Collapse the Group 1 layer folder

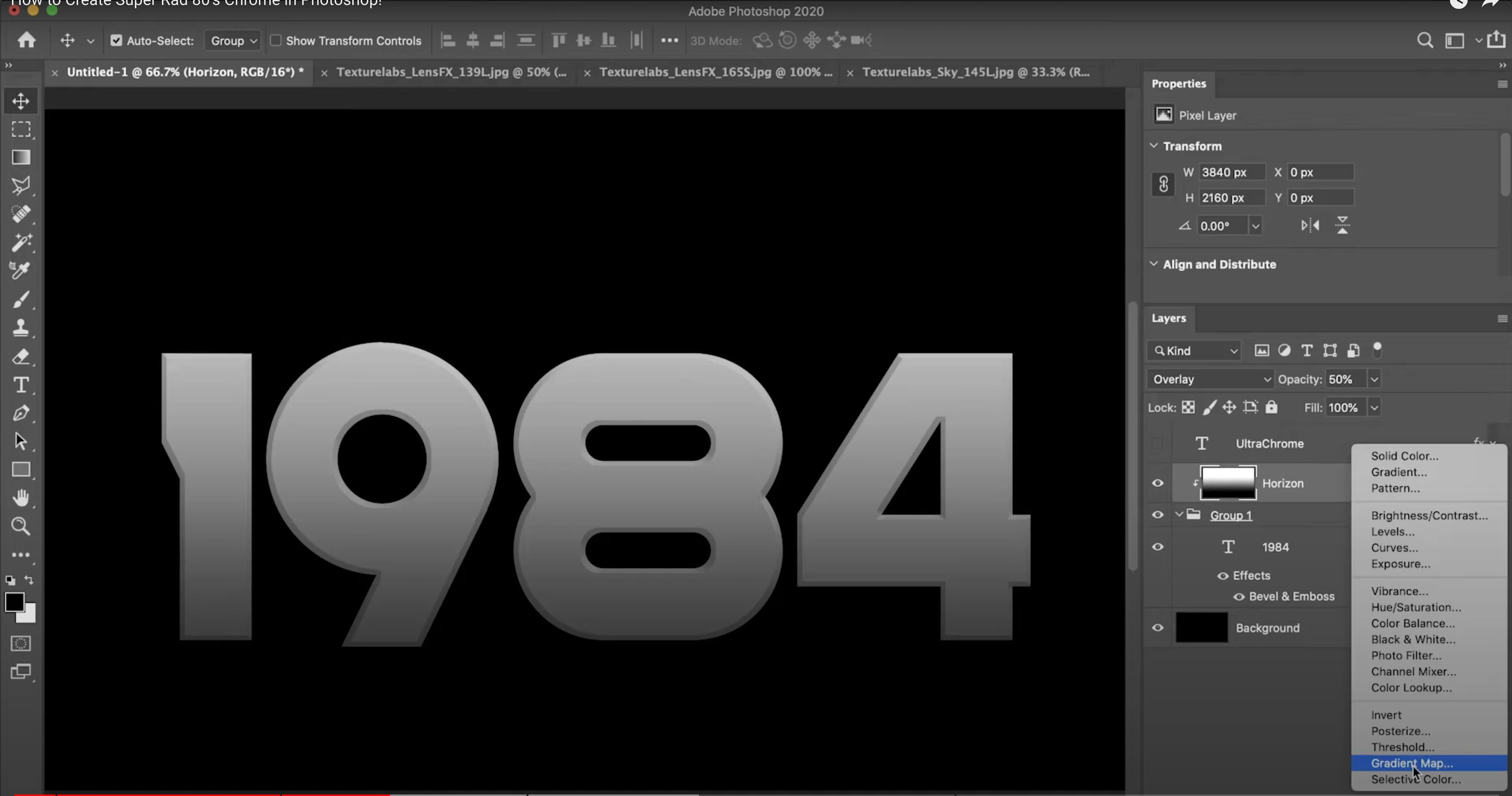[x=1179, y=515]
